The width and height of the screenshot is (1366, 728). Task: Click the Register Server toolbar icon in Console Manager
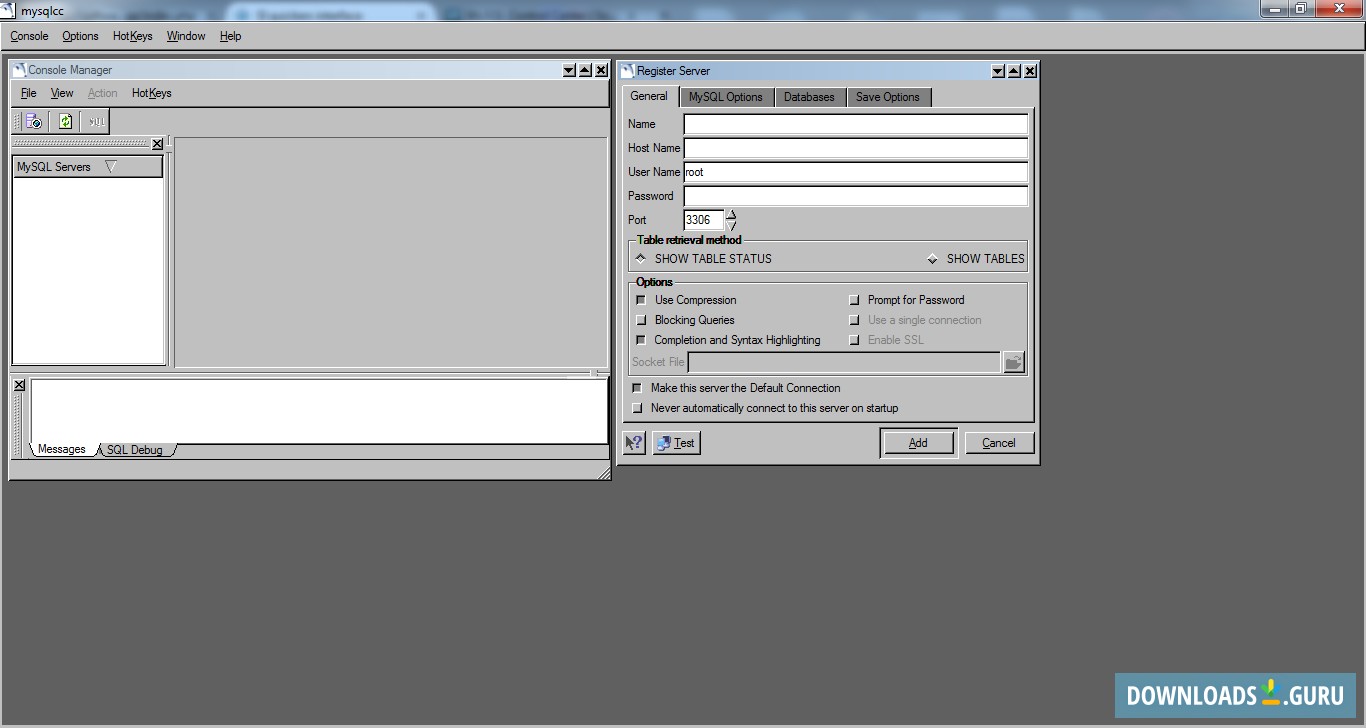tap(34, 121)
